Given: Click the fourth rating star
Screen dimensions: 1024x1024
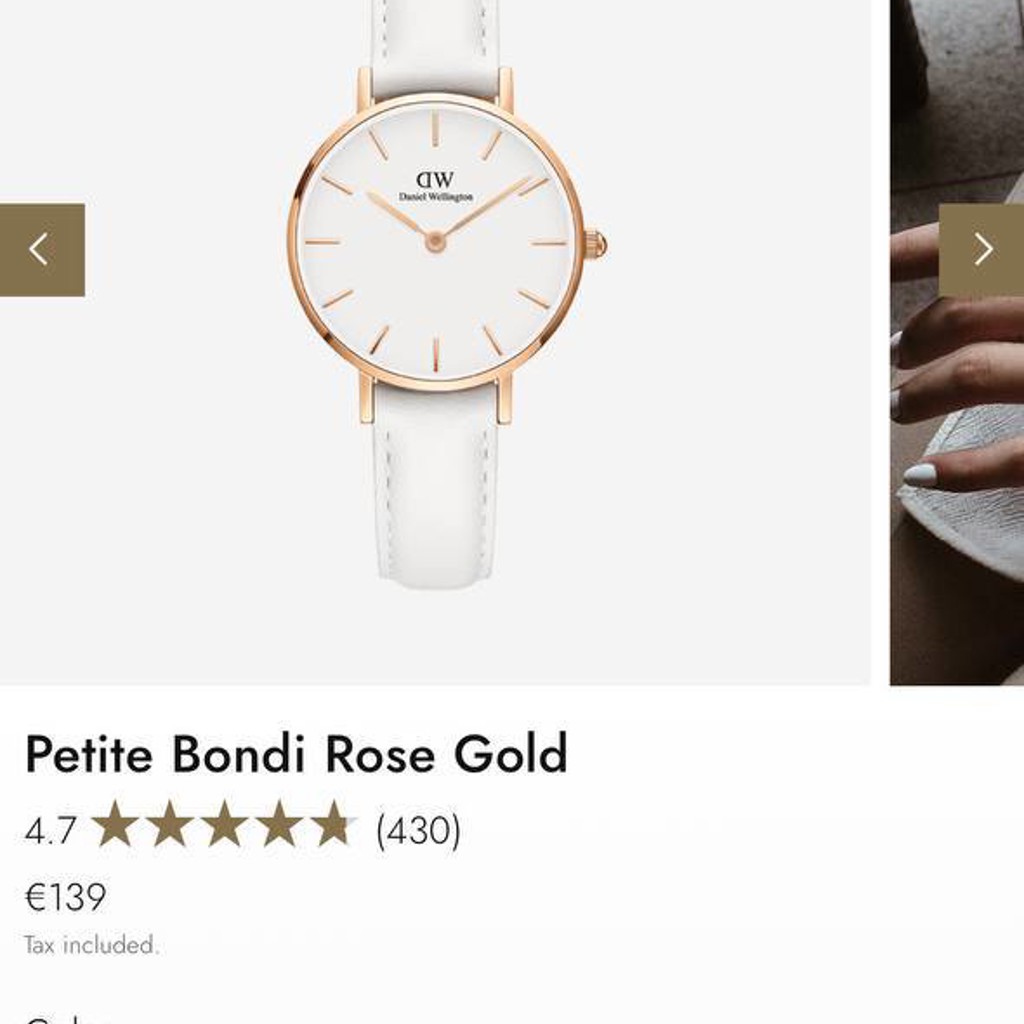Looking at the screenshot, I should pos(279,824).
